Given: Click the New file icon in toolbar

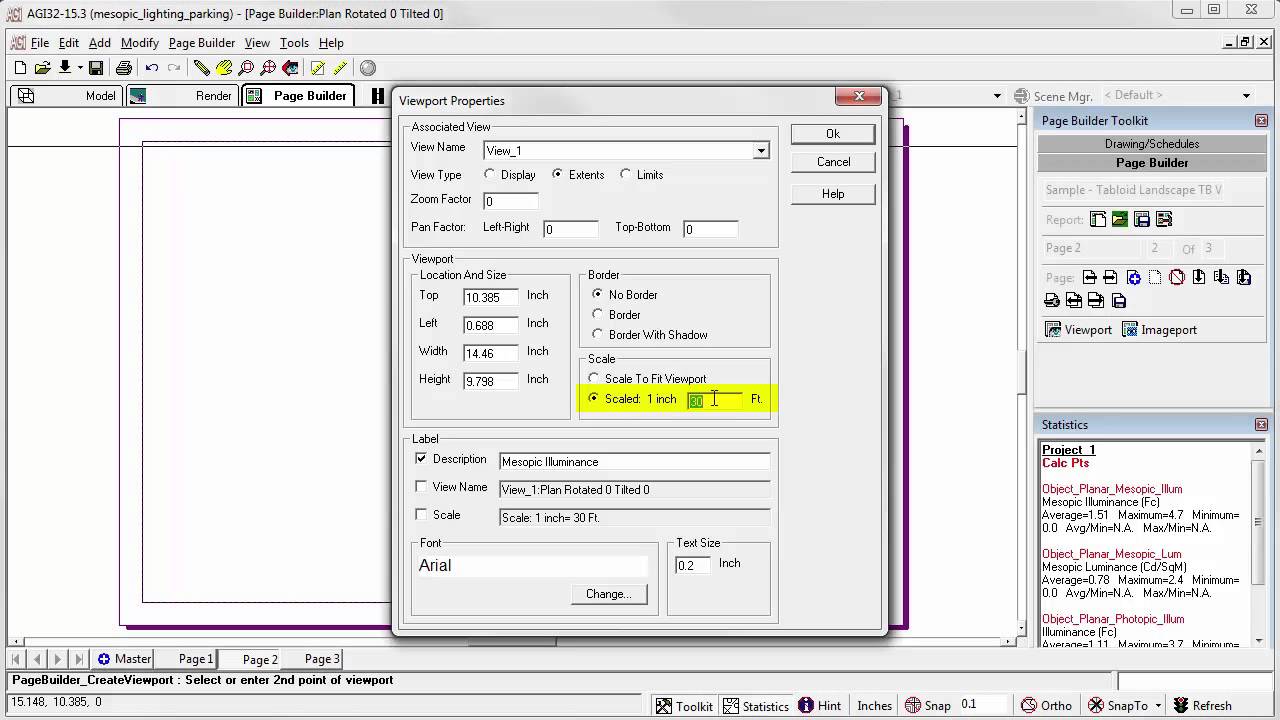Looking at the screenshot, I should (20, 68).
